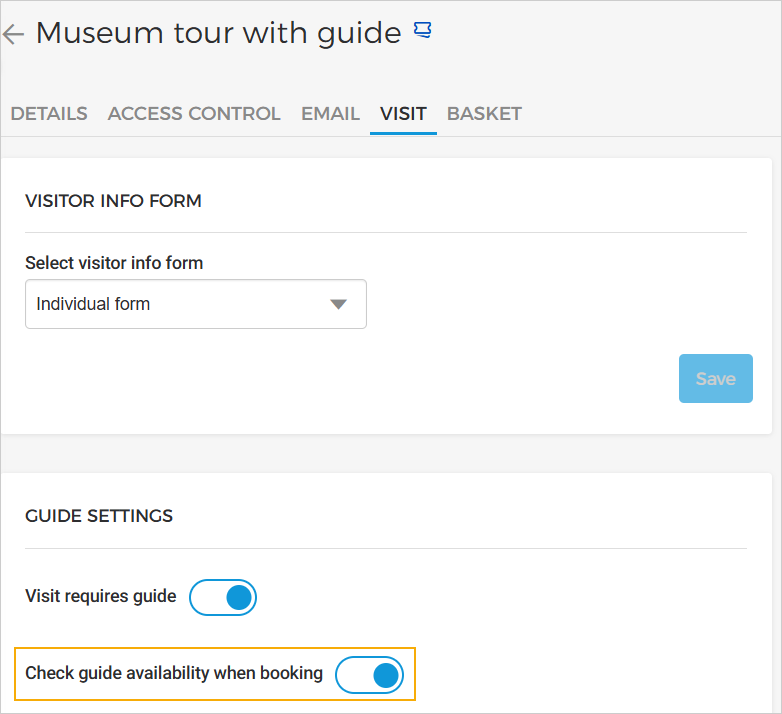Open the BASKET tab
This screenshot has width=782, height=714.
(x=484, y=113)
